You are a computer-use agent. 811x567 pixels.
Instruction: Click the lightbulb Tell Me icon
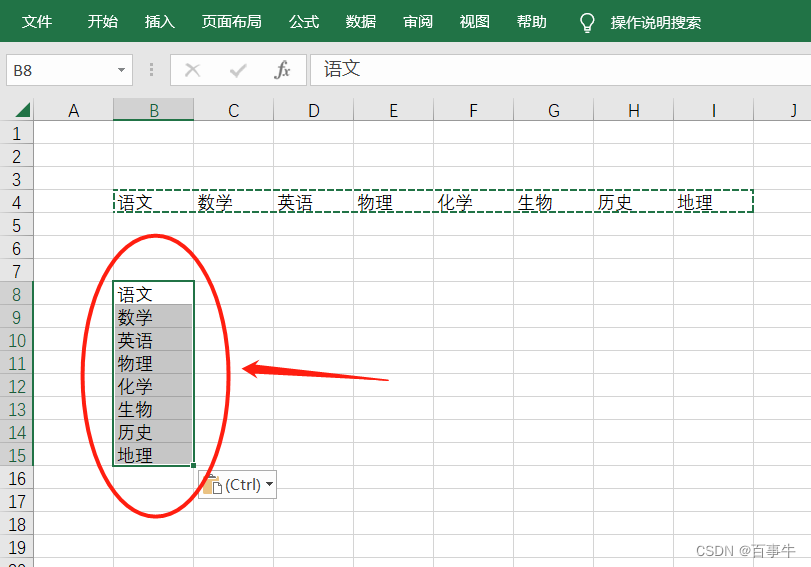pyautogui.click(x=587, y=23)
